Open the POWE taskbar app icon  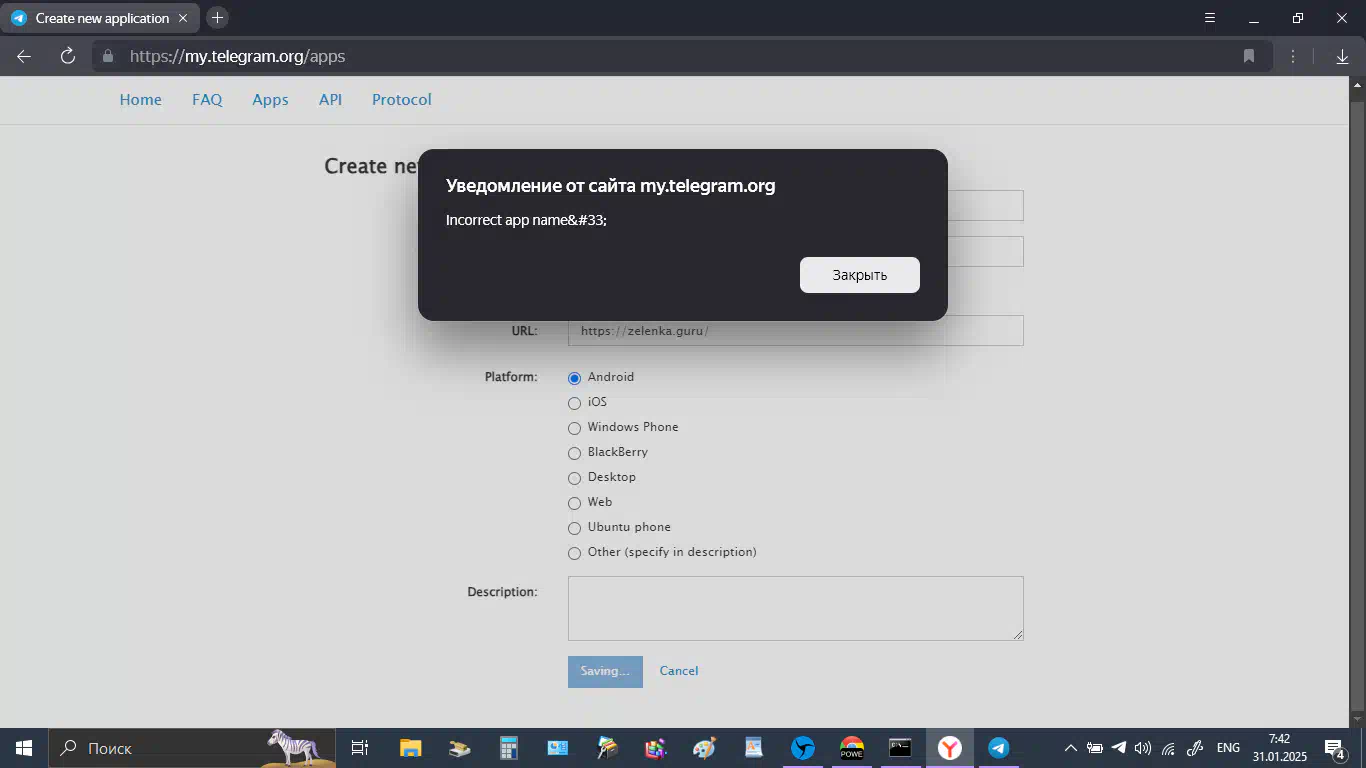click(x=852, y=748)
